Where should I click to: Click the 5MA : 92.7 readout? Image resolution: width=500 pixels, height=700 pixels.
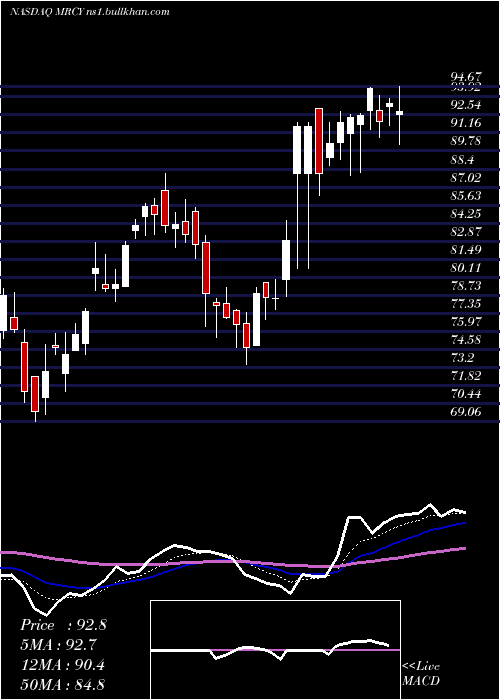coord(58,645)
